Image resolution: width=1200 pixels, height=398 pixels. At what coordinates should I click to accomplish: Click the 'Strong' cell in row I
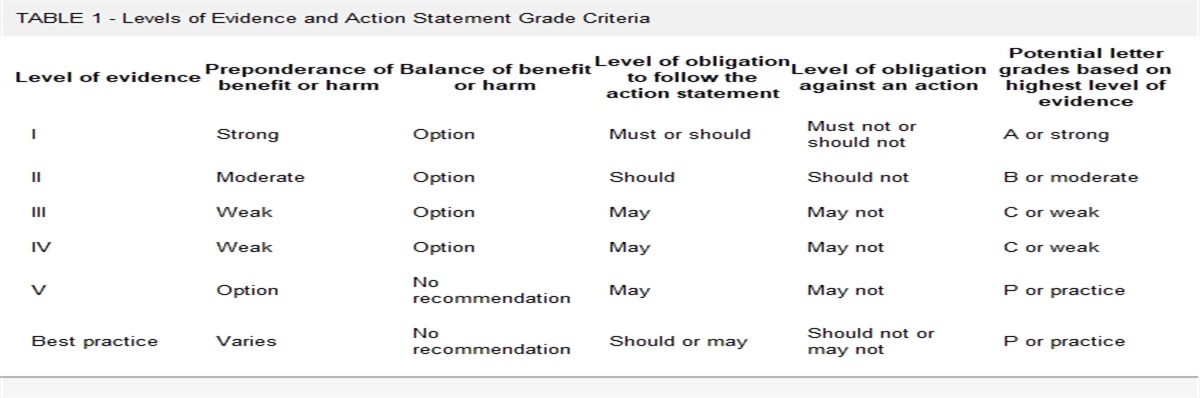(248, 134)
